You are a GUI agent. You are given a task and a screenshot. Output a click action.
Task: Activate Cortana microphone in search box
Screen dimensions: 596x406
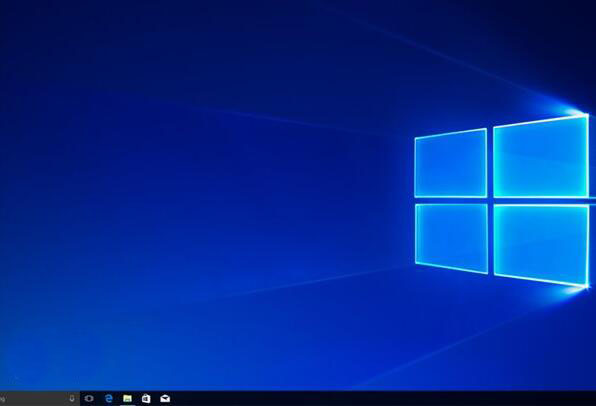72,398
